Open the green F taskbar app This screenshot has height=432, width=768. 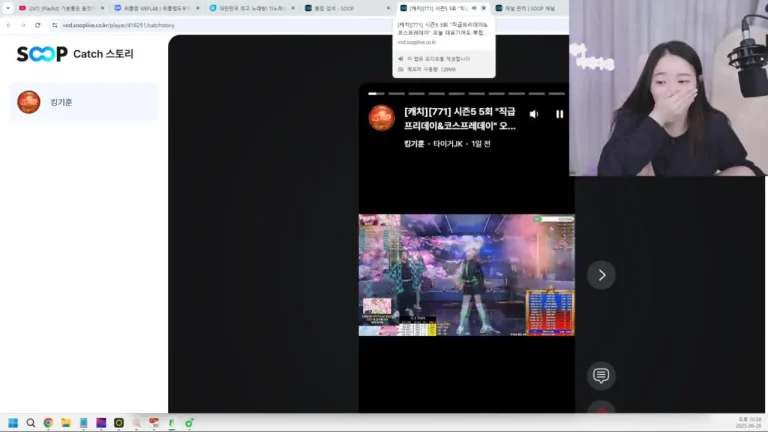(x=171, y=423)
